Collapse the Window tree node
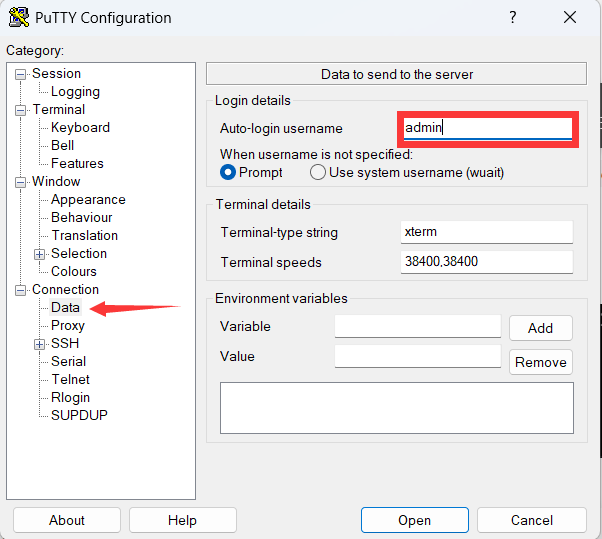 point(21,182)
